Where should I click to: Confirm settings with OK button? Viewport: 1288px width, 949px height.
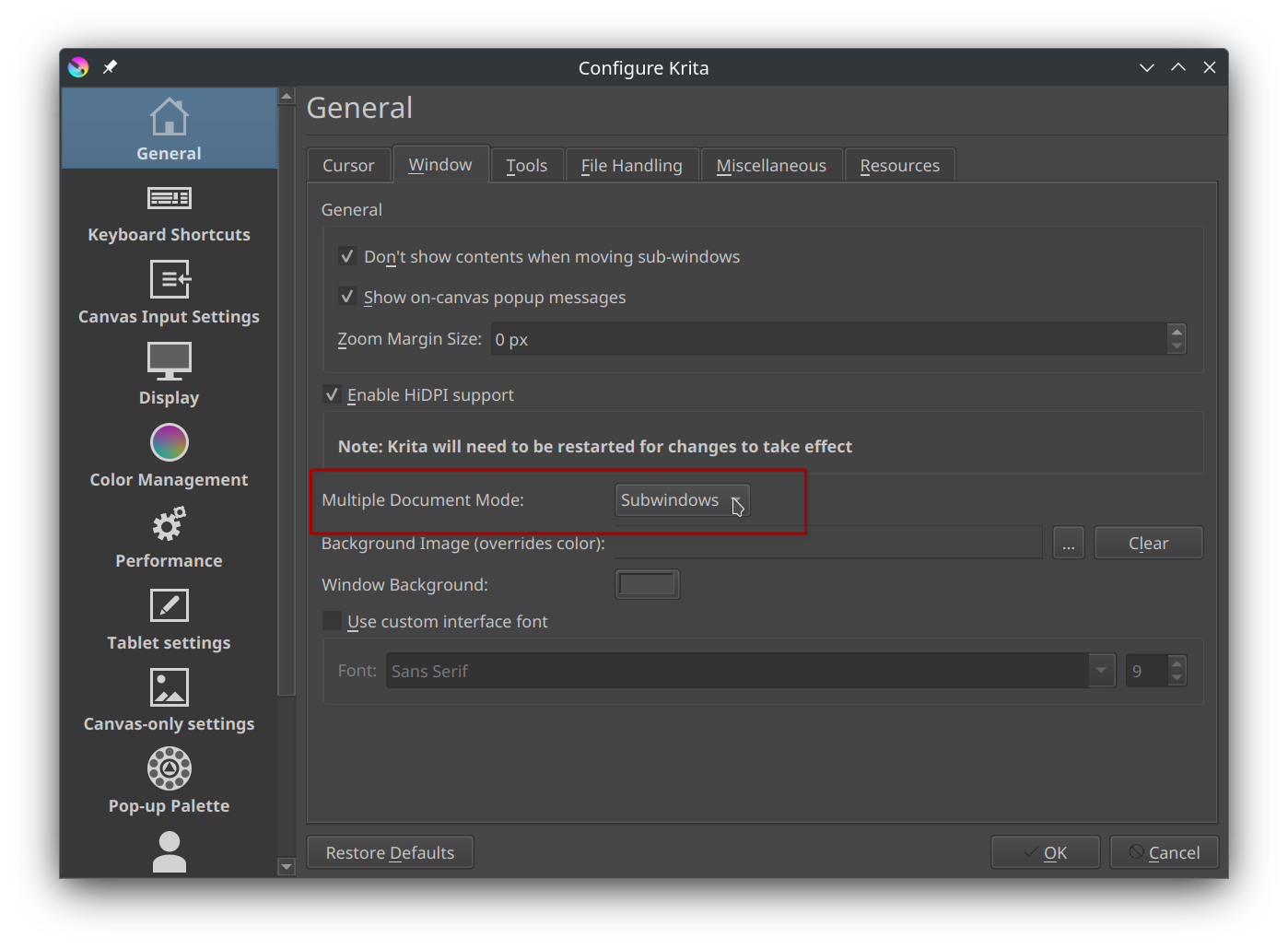coord(1046,852)
